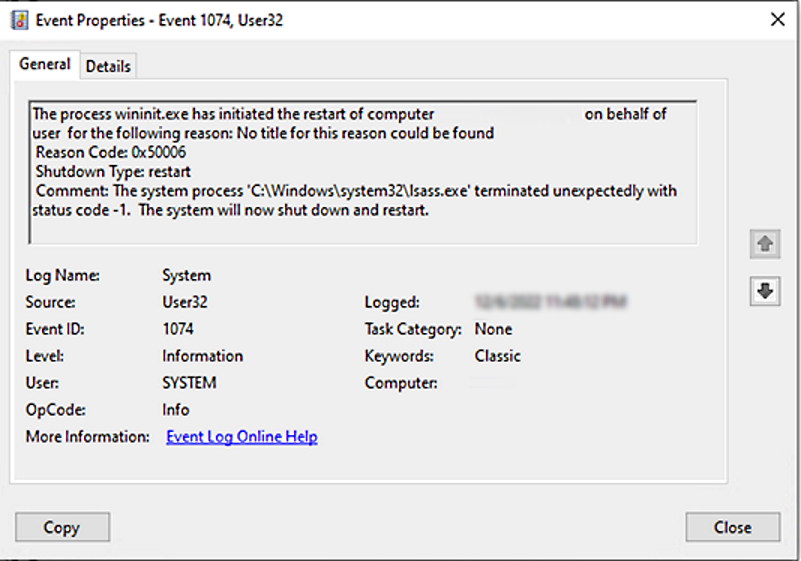
Task: Click the Keywords value Classic
Action: click(498, 356)
